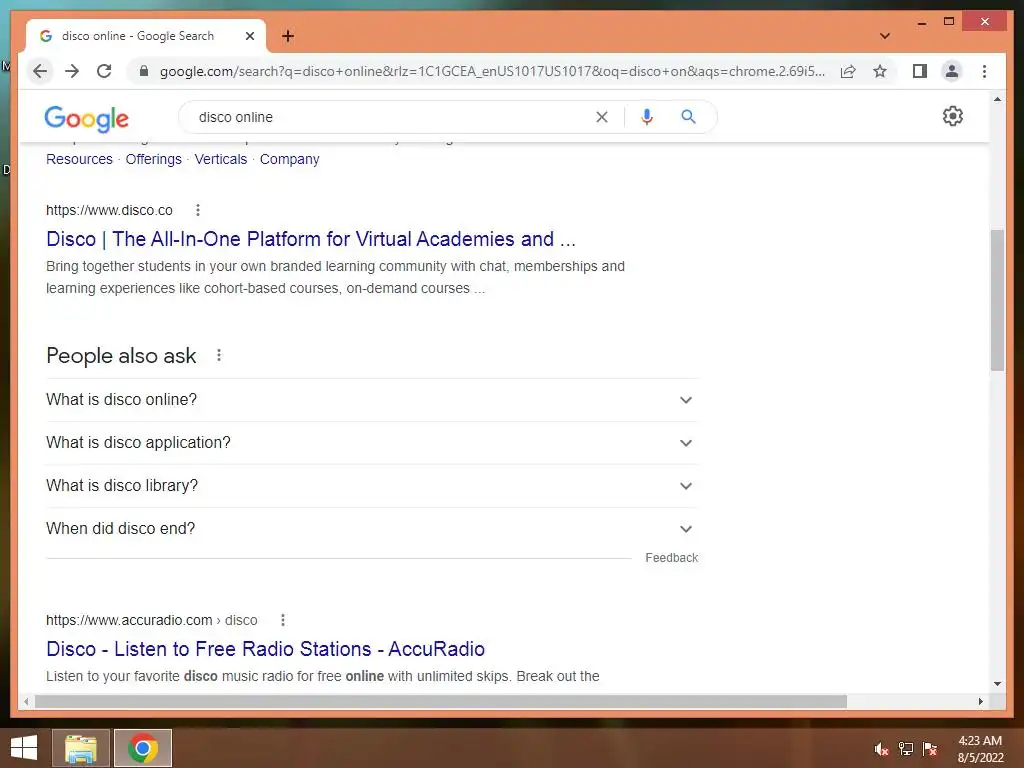Click the address bar URL
Viewport: 1024px width, 768px height.
tap(492, 71)
